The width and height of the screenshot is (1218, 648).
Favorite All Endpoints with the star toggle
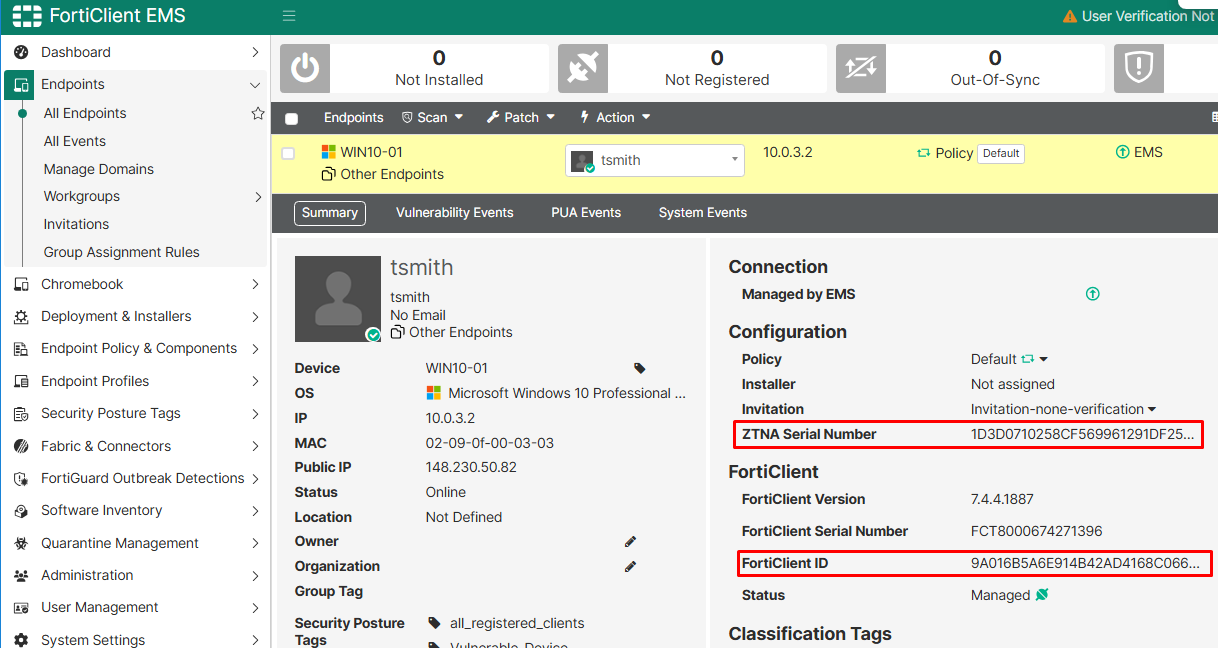click(x=258, y=113)
